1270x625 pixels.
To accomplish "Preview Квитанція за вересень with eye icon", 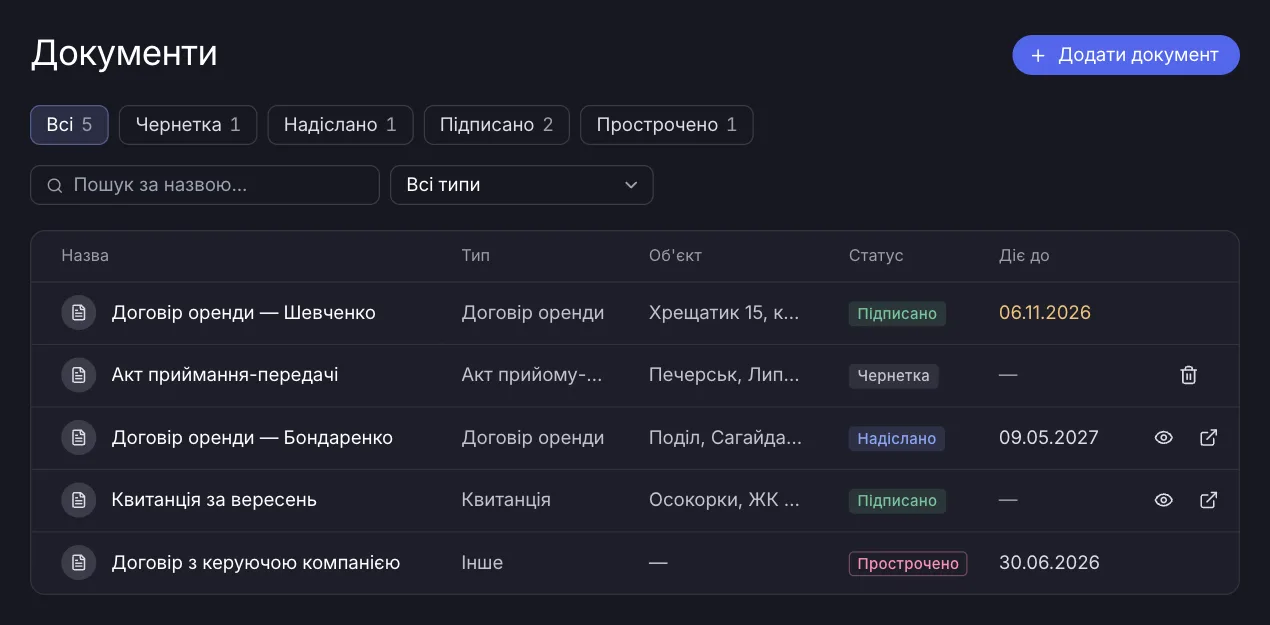I will [x=1163, y=500].
